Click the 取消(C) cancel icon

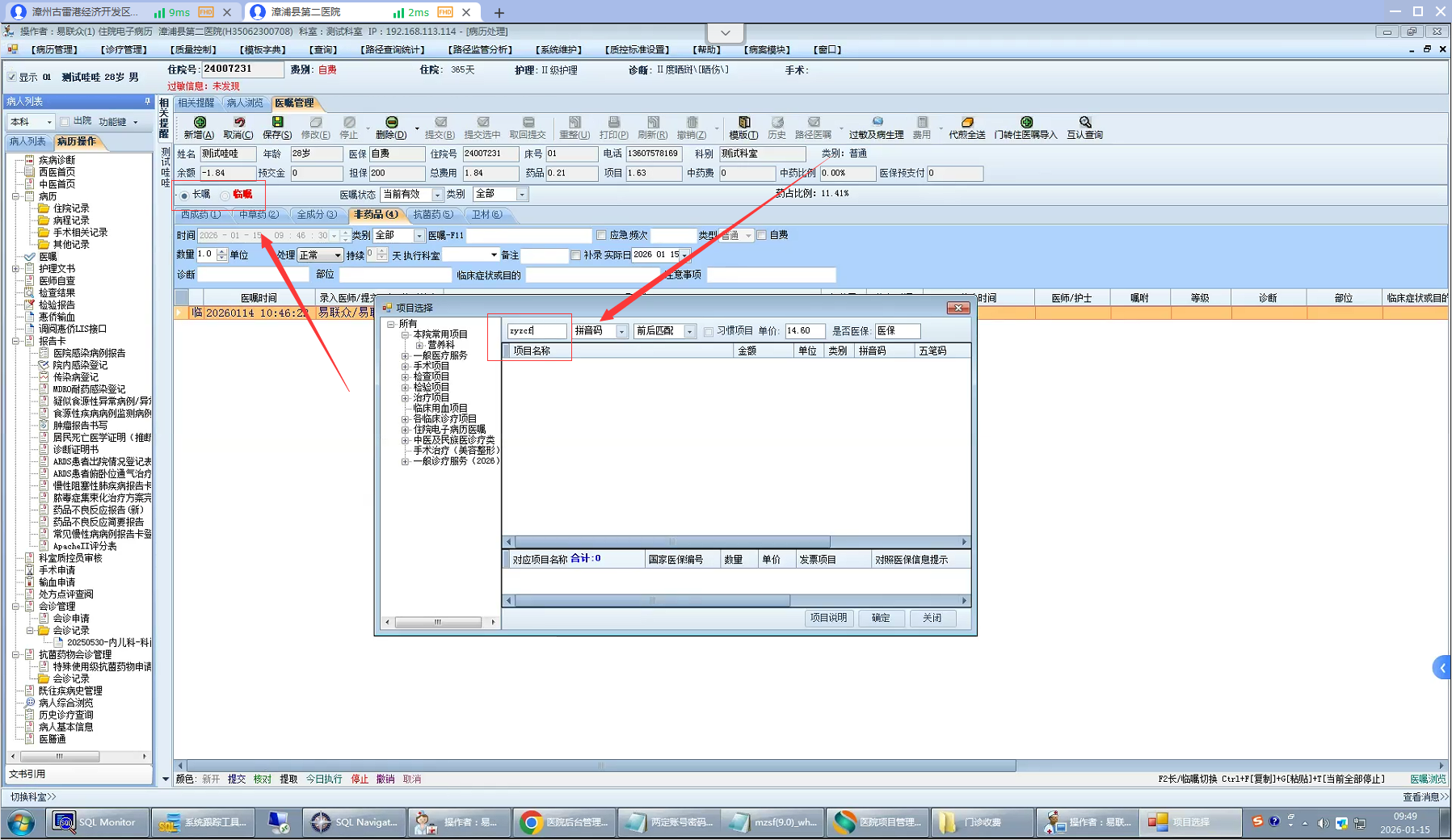point(238,128)
